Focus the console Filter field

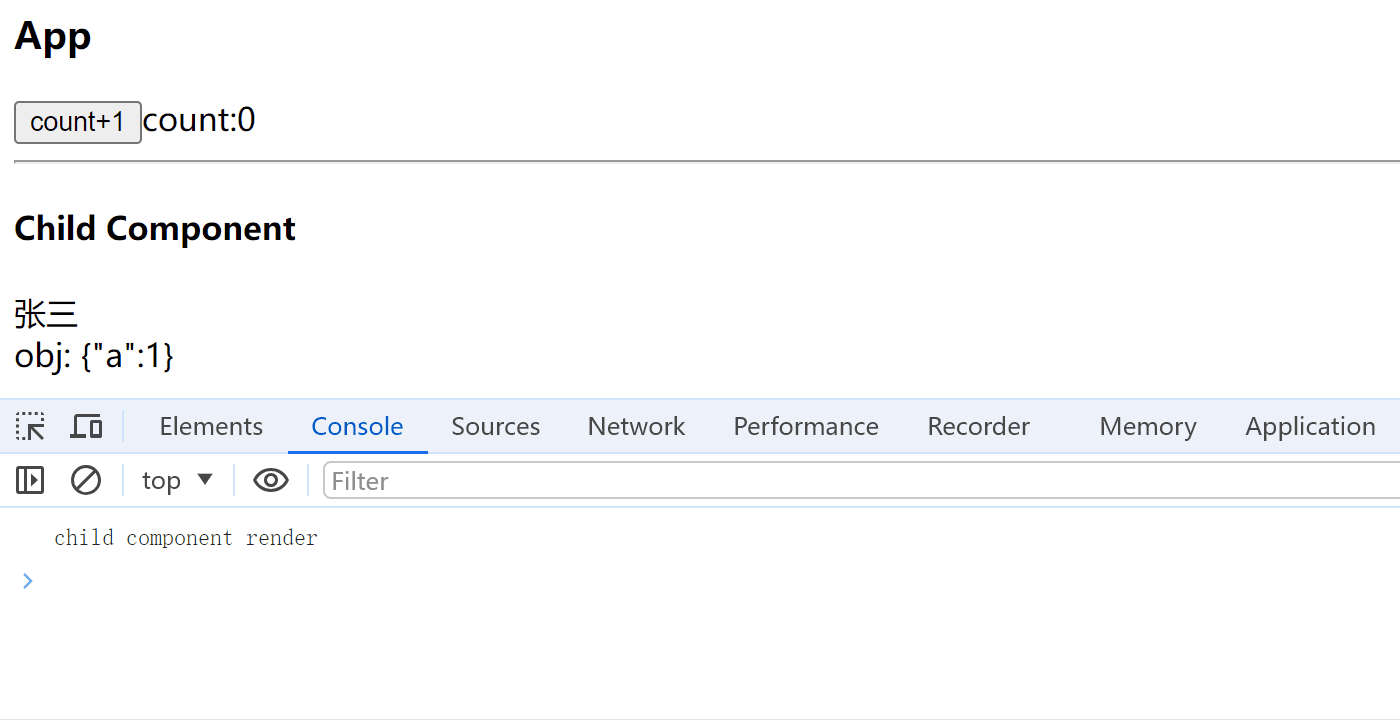tap(861, 481)
